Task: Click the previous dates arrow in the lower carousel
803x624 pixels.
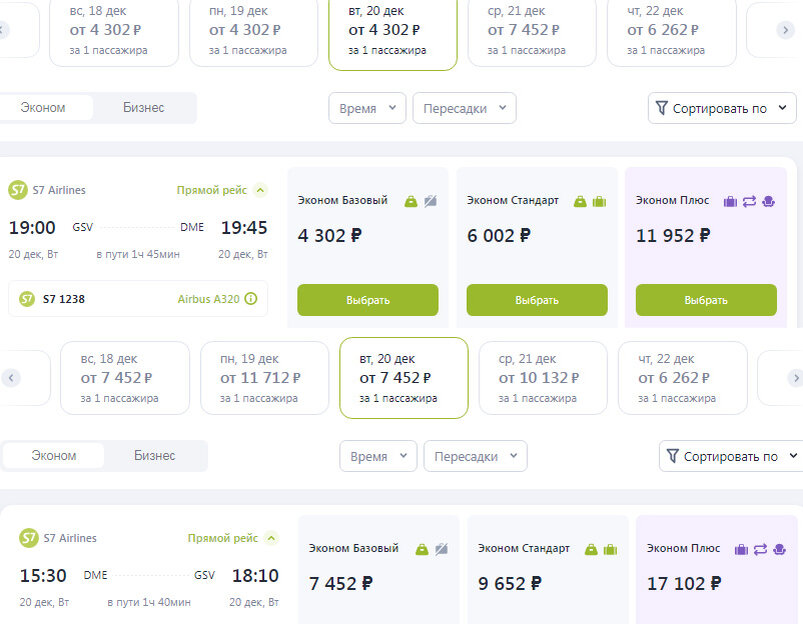Action: point(11,378)
